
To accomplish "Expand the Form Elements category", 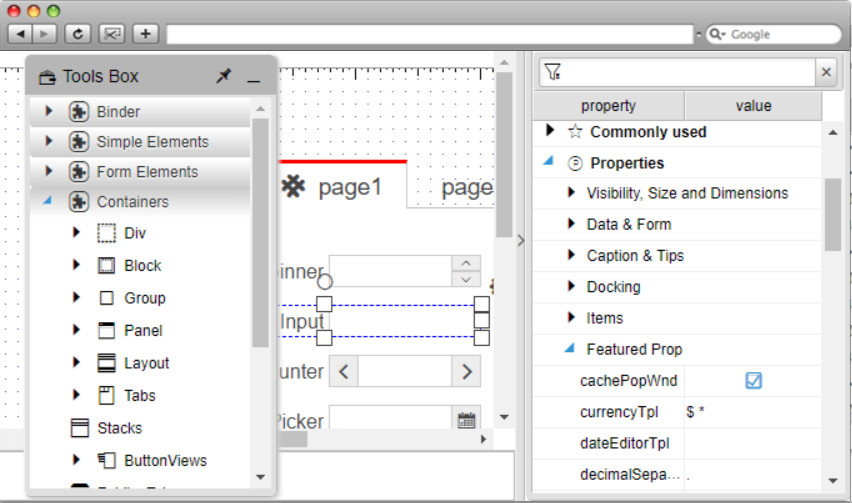I will coord(49,171).
